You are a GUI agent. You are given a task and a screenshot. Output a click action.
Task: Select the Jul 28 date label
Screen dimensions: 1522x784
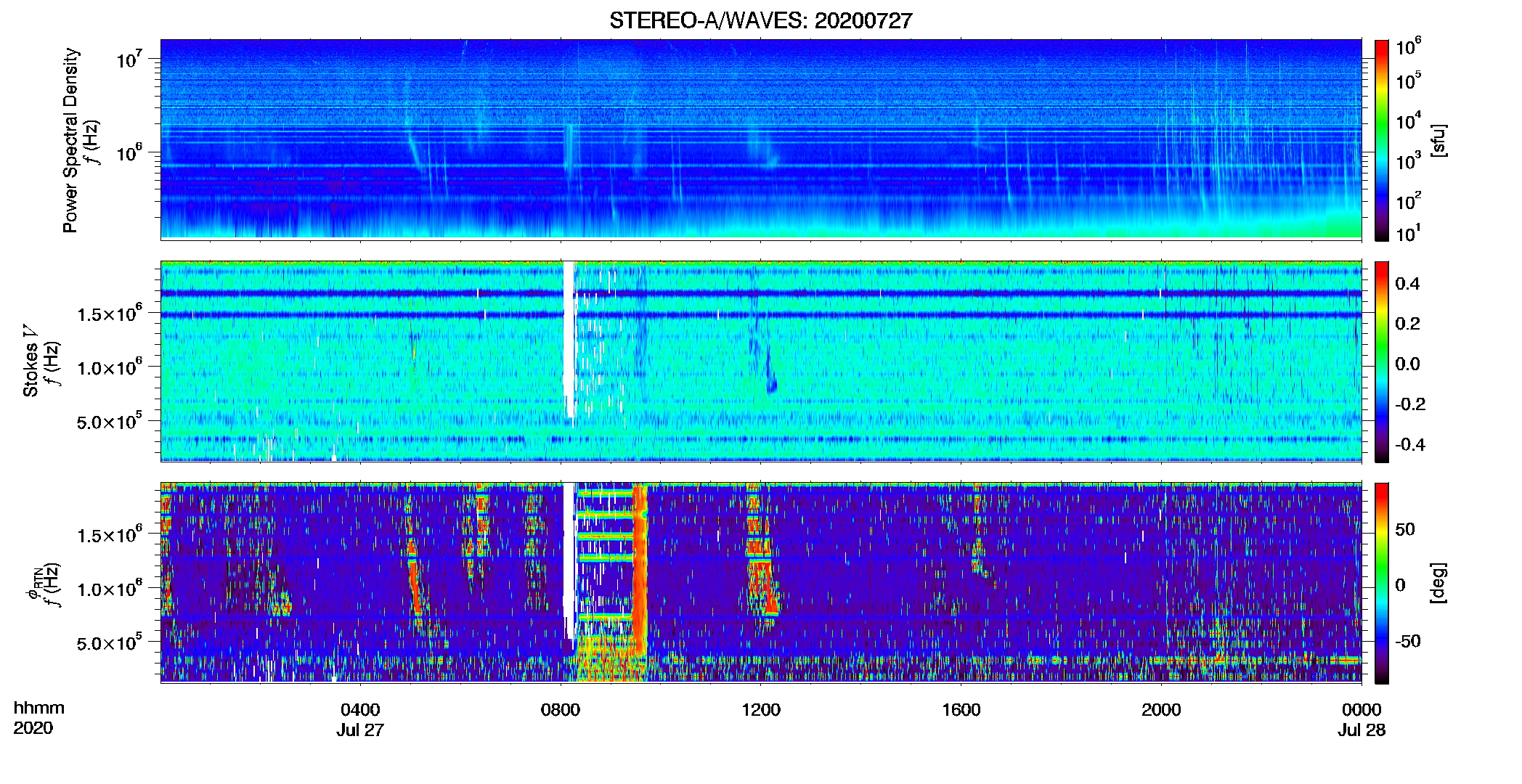(1362, 730)
